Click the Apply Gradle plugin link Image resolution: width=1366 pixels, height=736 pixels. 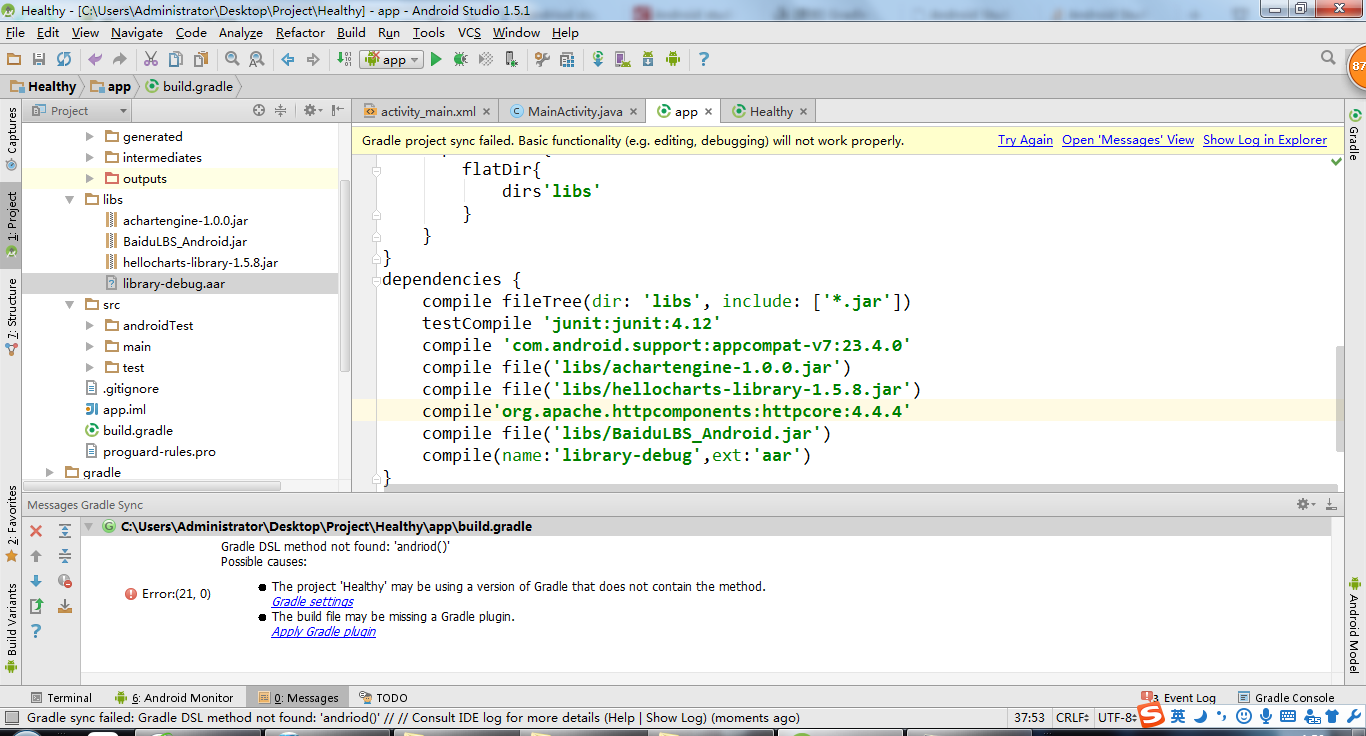pyautogui.click(x=324, y=632)
